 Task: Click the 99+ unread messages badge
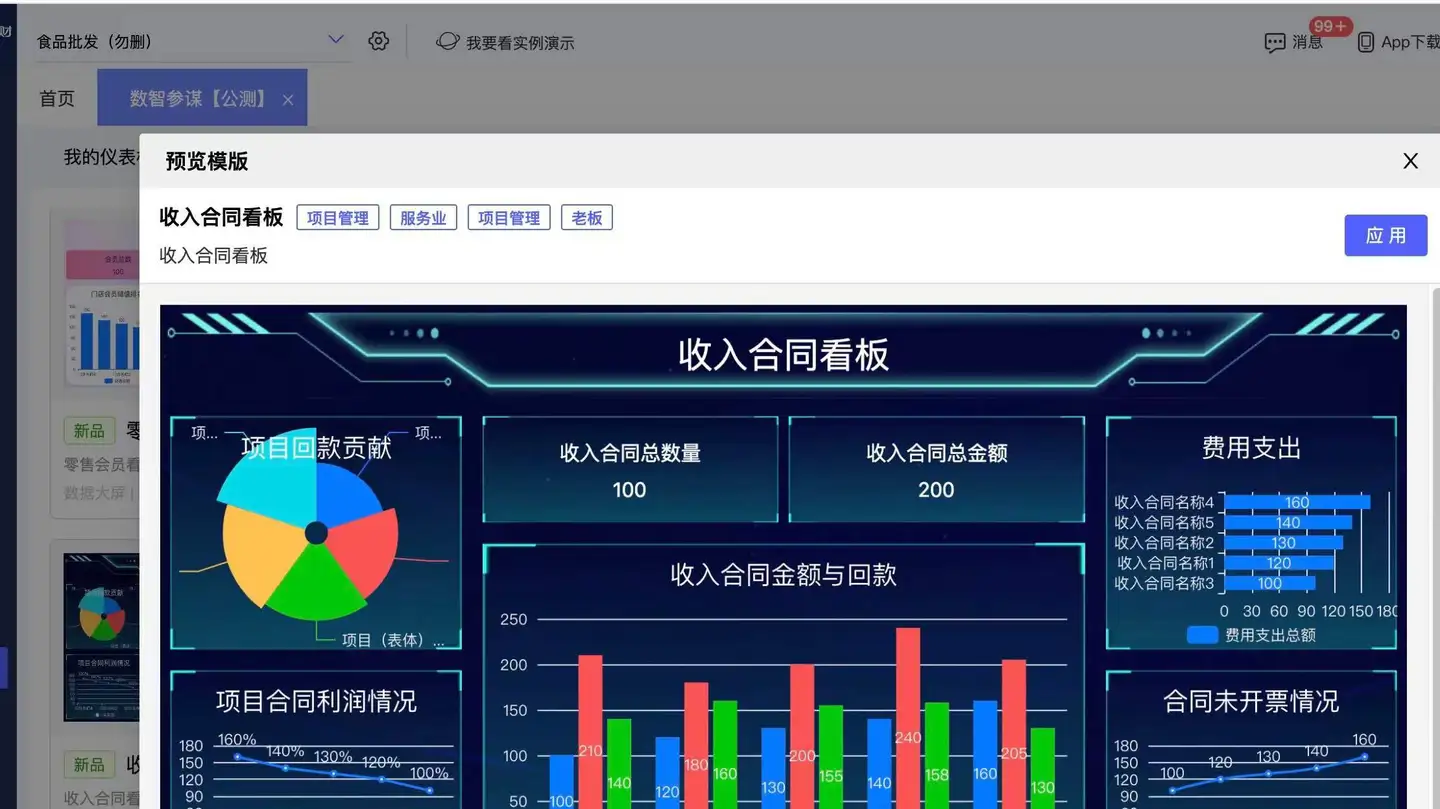[x=1330, y=26]
